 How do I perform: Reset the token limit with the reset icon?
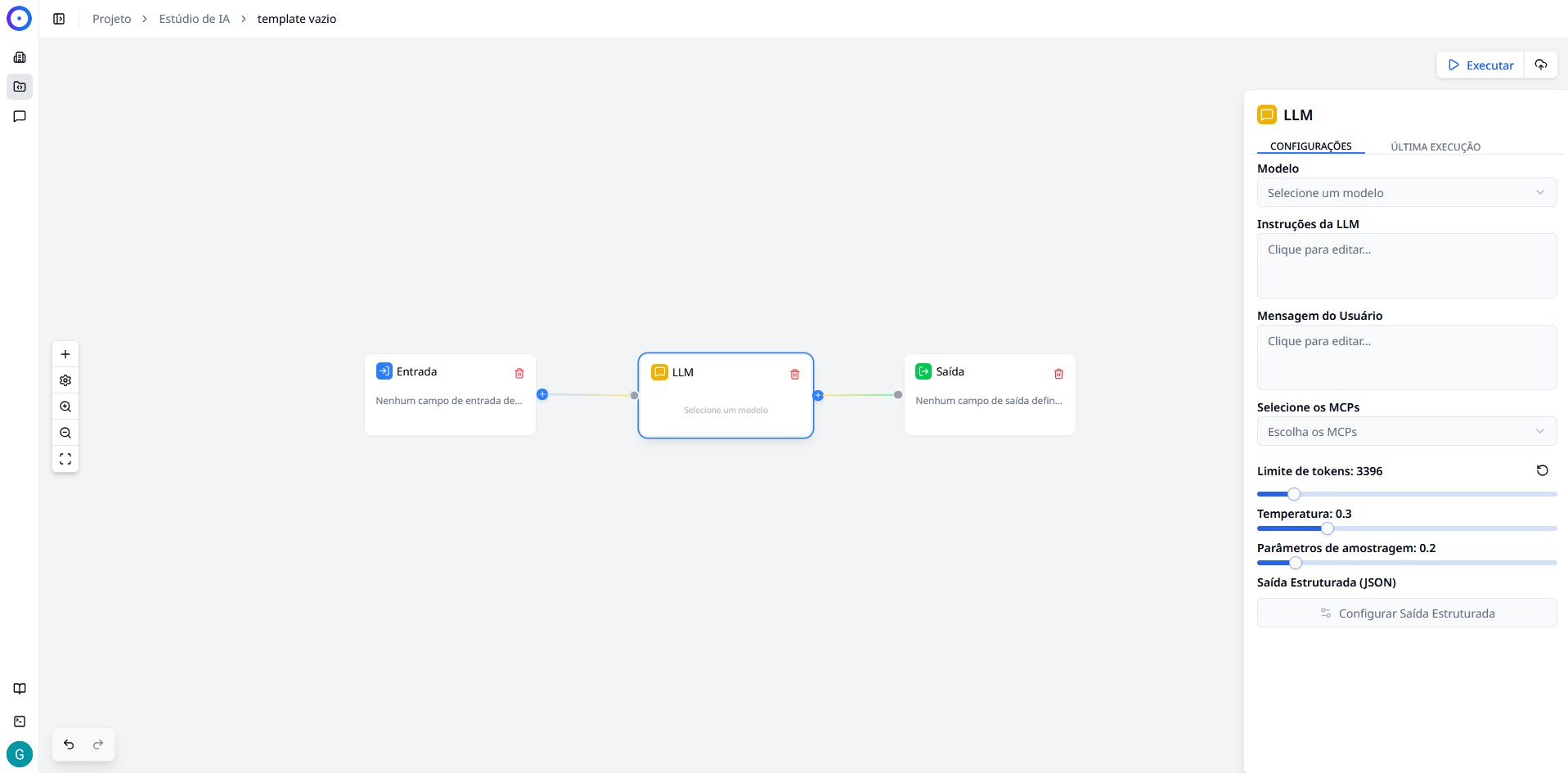tap(1542, 470)
